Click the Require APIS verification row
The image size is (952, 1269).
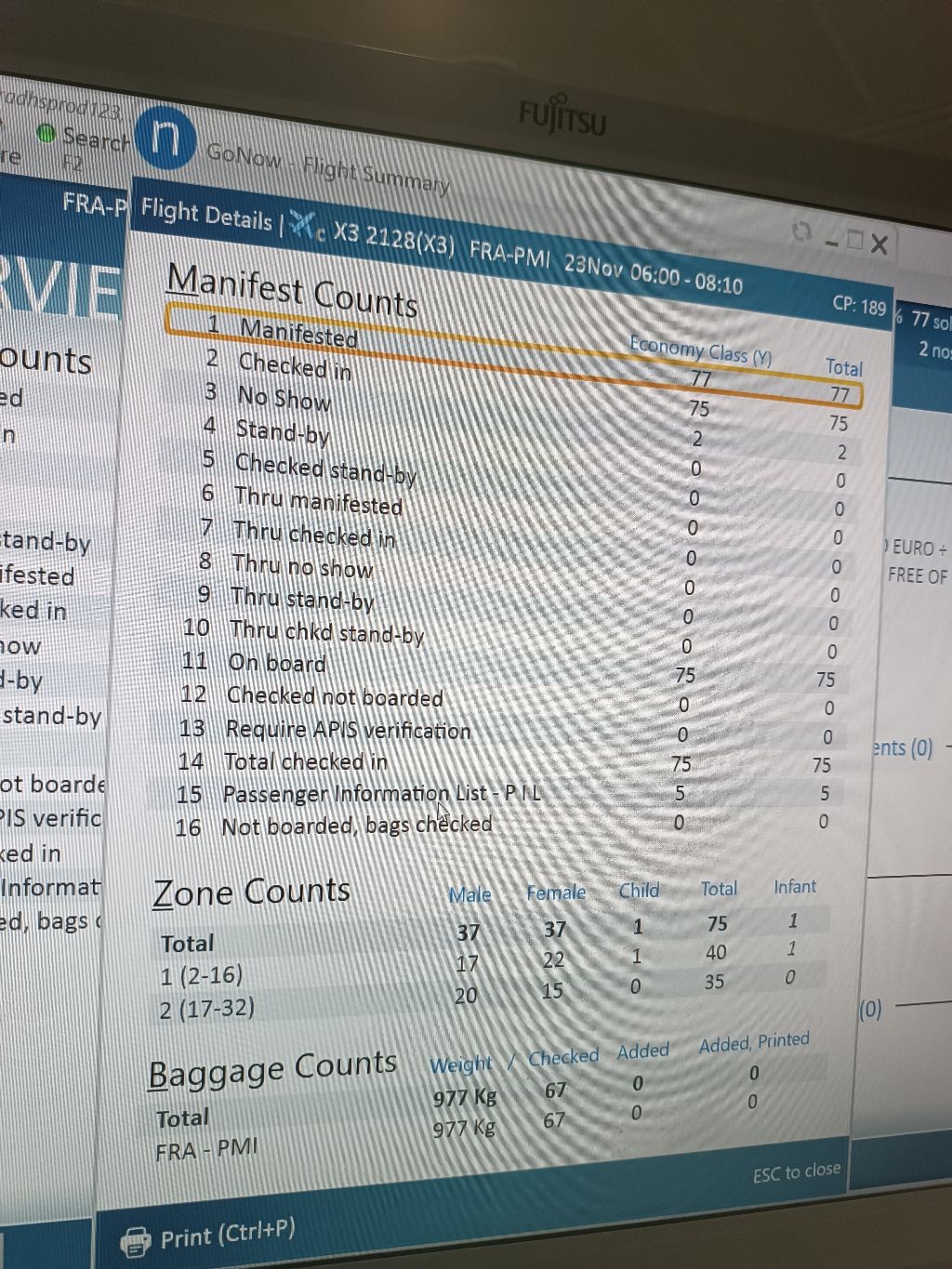click(348, 730)
